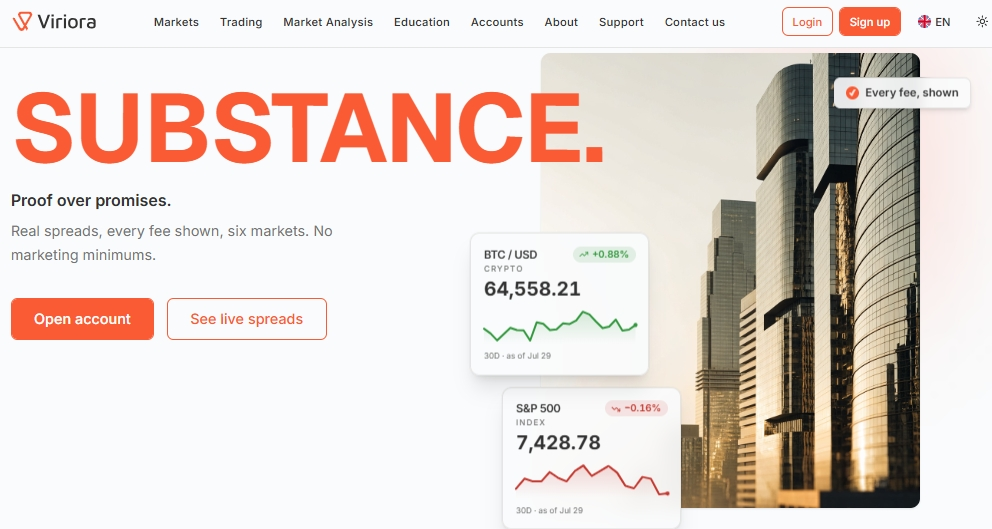Viewport: 992px width, 529px height.
Task: Open the Markets menu
Action: point(176,22)
